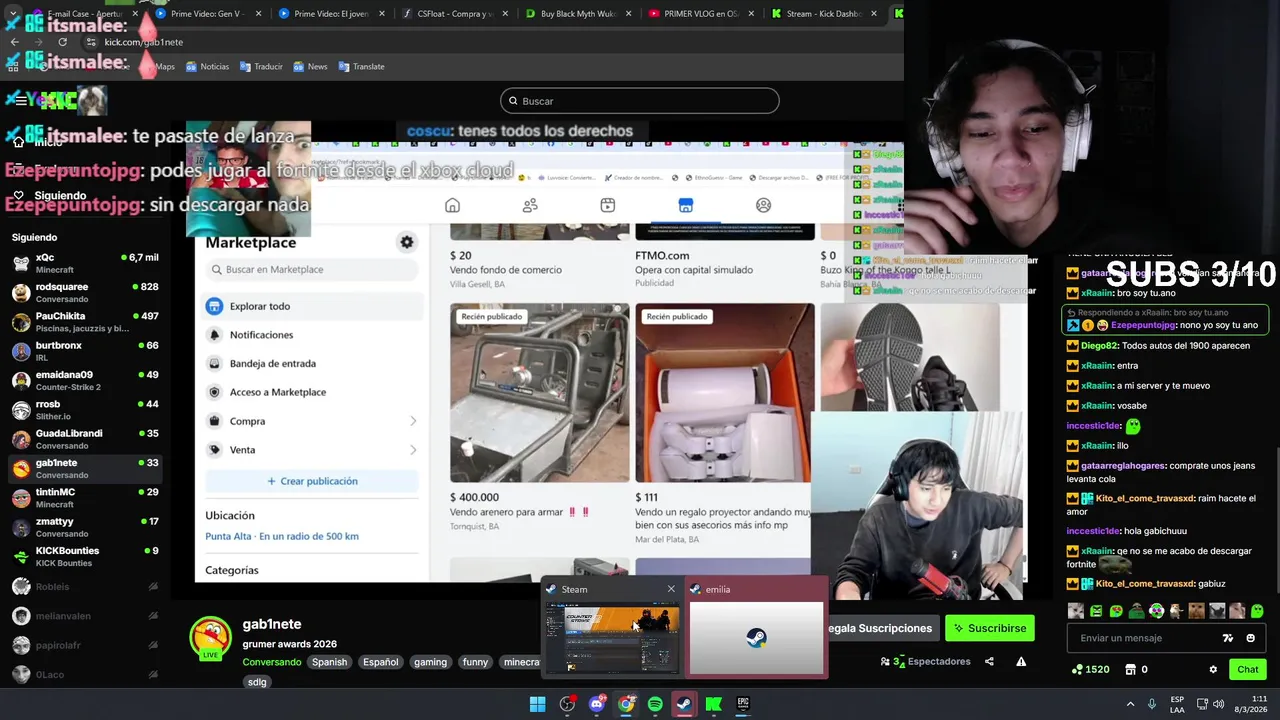Select the gaming tag
This screenshot has height=720, width=1280.
pyautogui.click(x=430, y=662)
